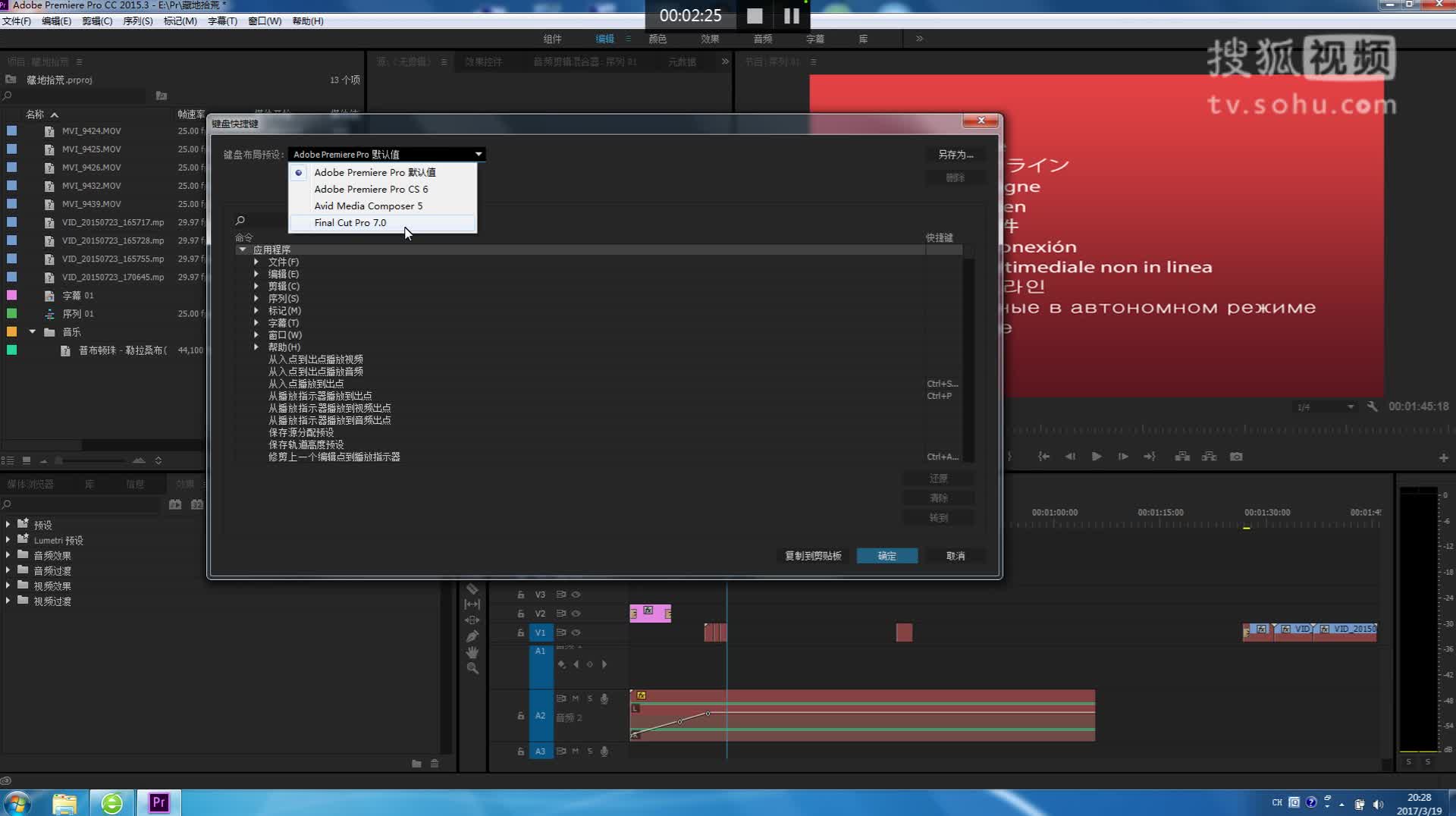Mute the A2 audio track
Screen dimensions: 1456x816
coord(576,698)
